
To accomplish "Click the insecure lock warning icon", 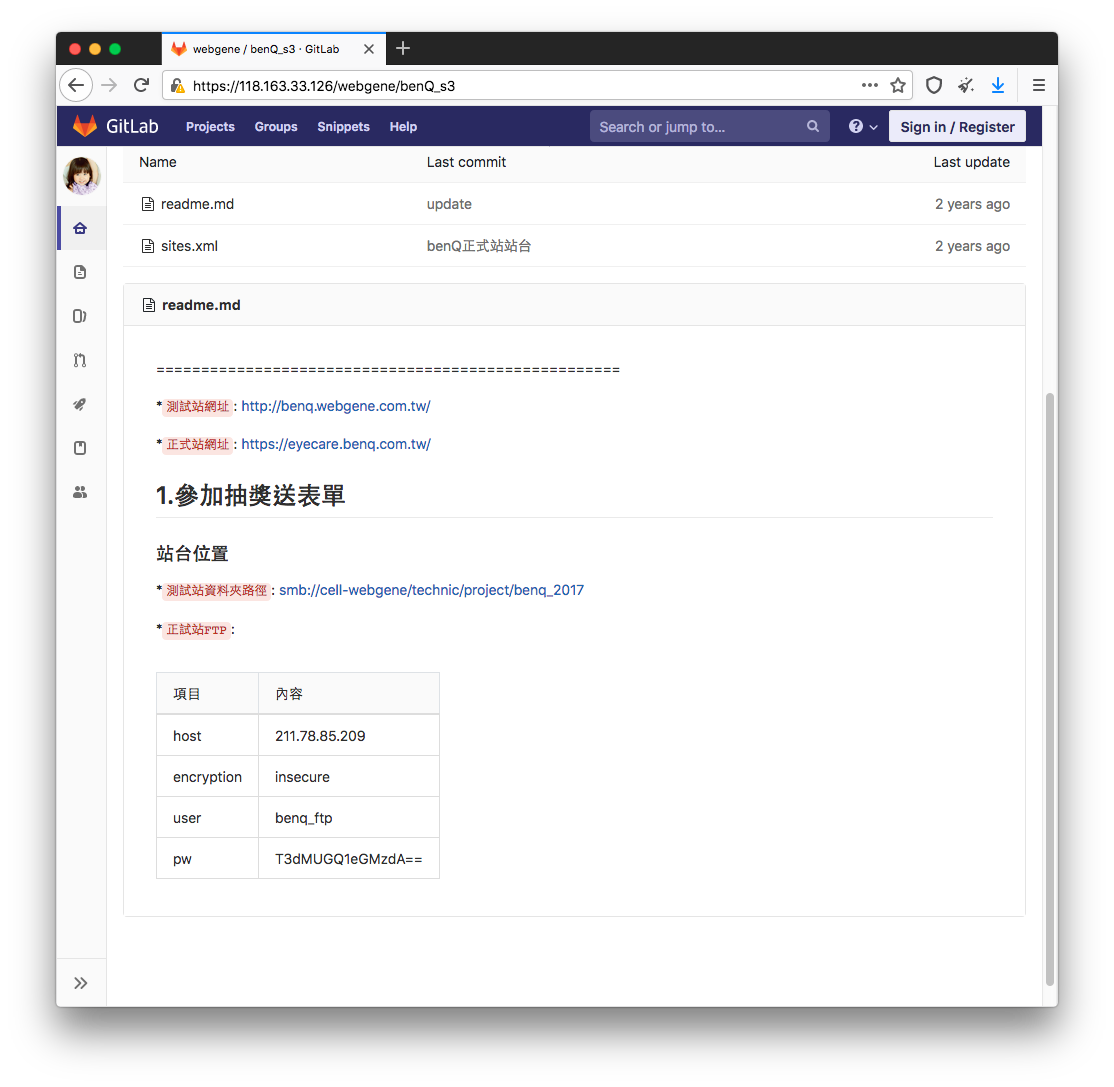I will 178,86.
